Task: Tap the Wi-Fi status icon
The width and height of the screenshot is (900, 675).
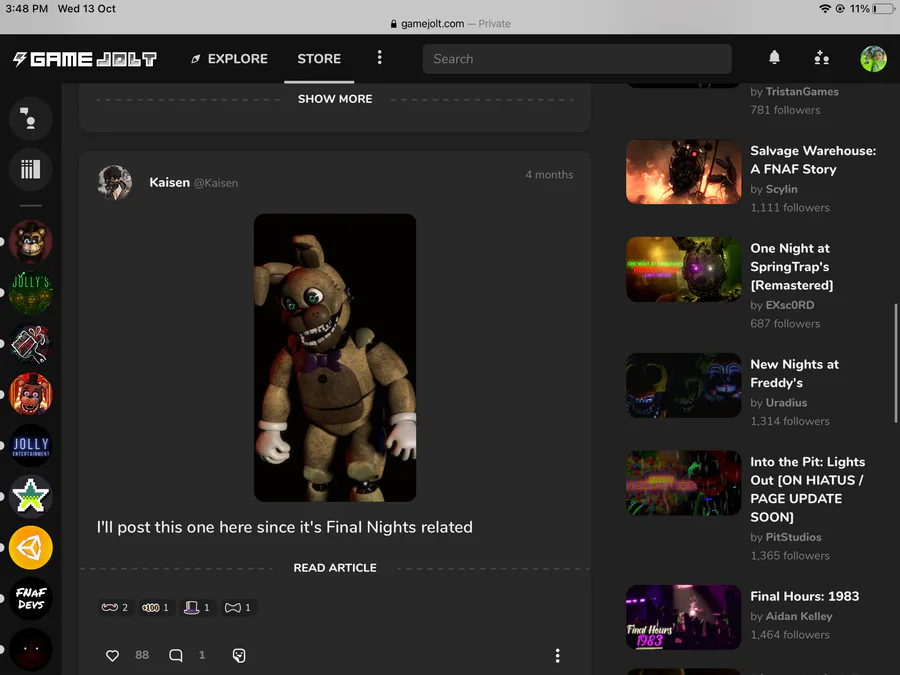Action: [x=825, y=9]
